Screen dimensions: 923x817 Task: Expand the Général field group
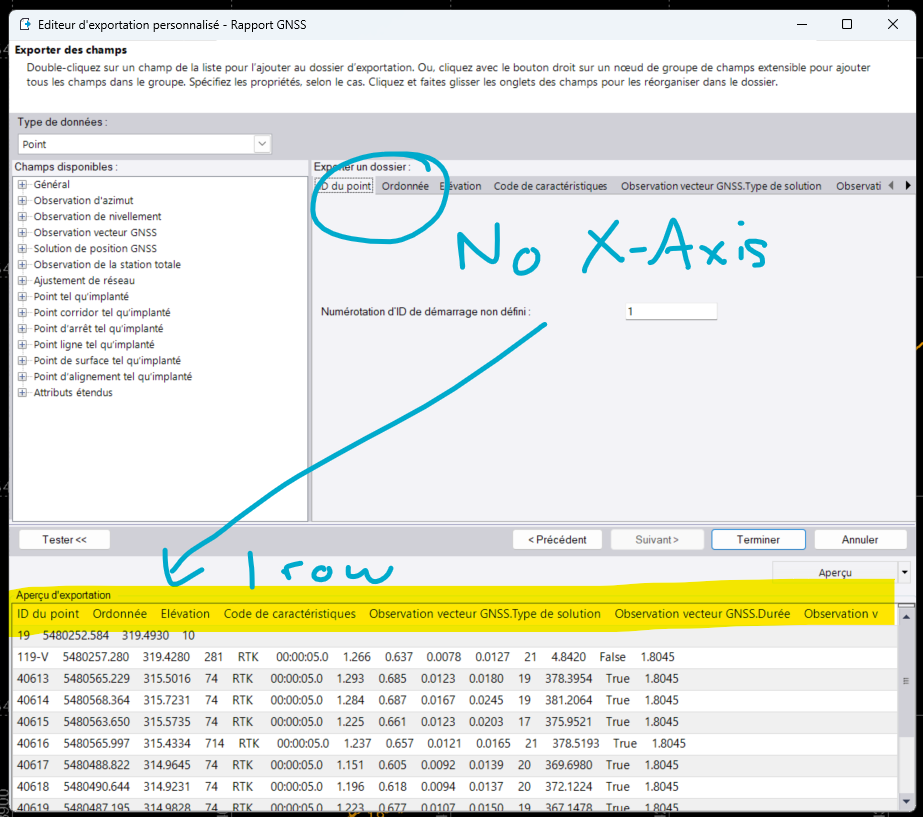(x=22, y=185)
